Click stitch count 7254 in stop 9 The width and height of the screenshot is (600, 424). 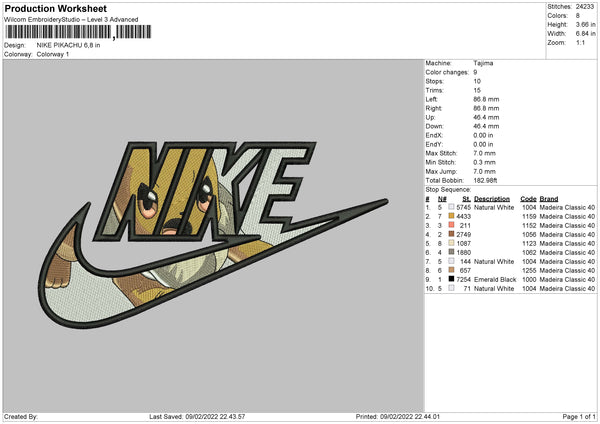point(463,279)
